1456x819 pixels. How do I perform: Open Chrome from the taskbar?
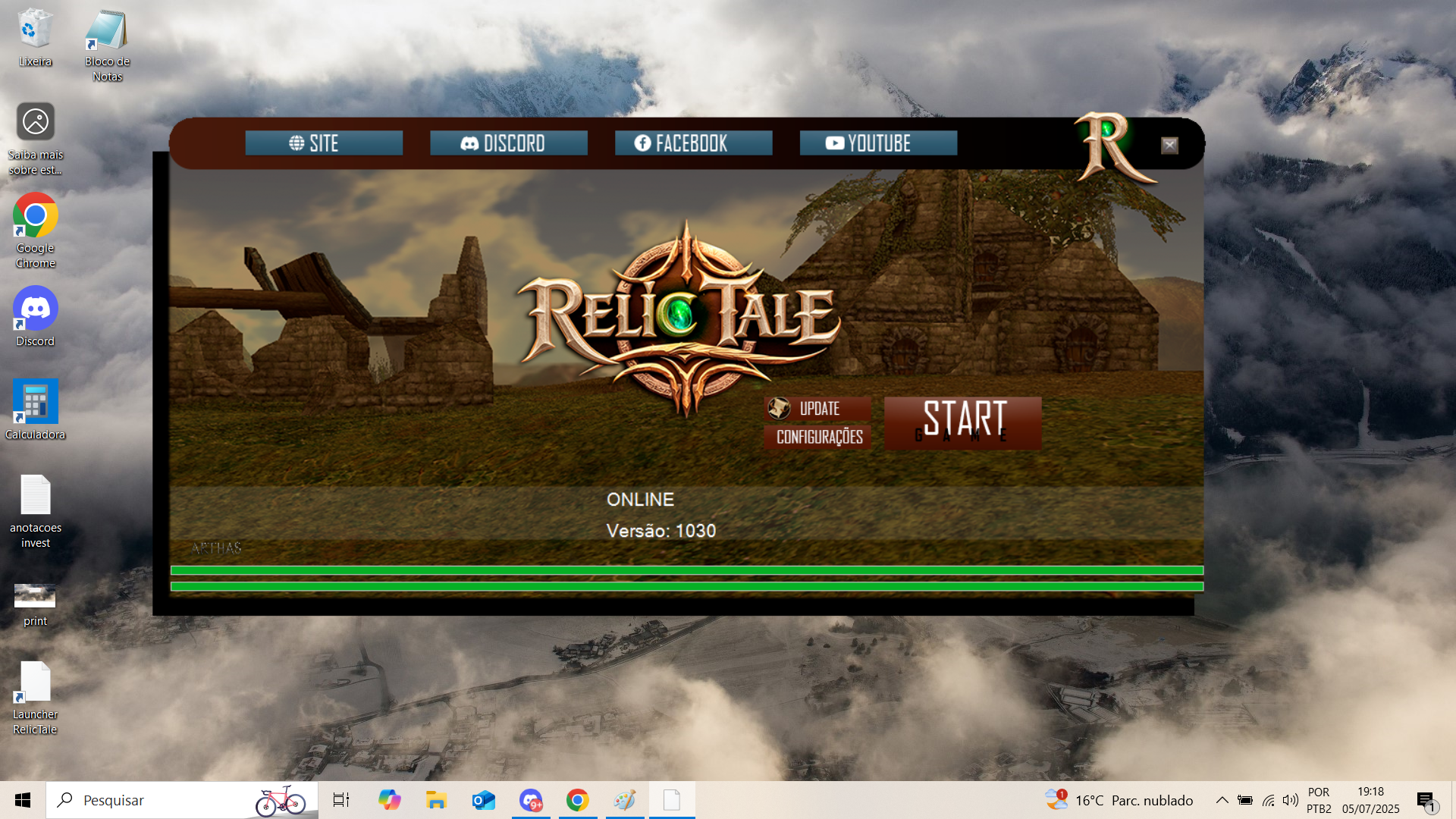(578, 800)
